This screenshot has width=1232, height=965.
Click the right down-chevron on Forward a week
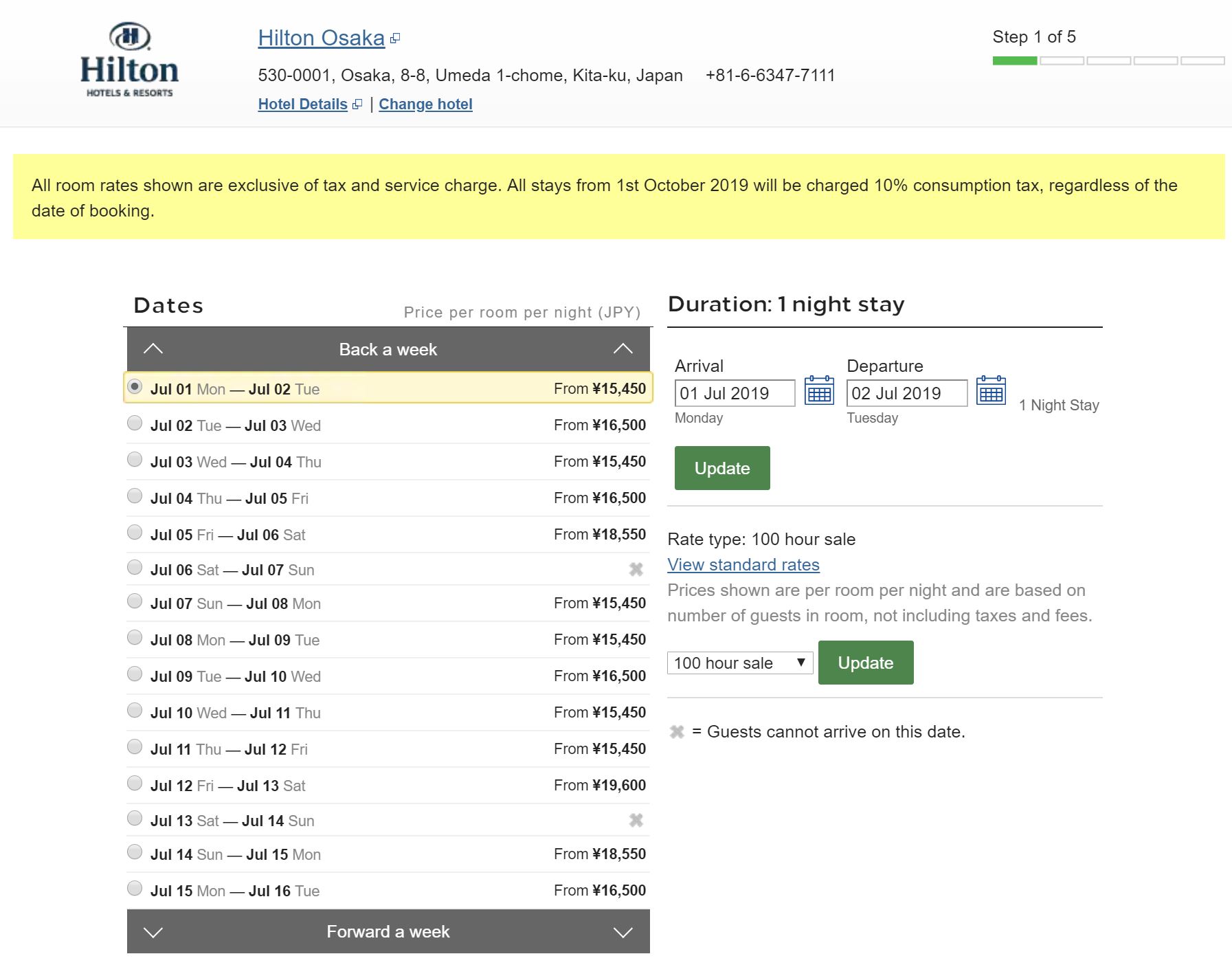623,932
